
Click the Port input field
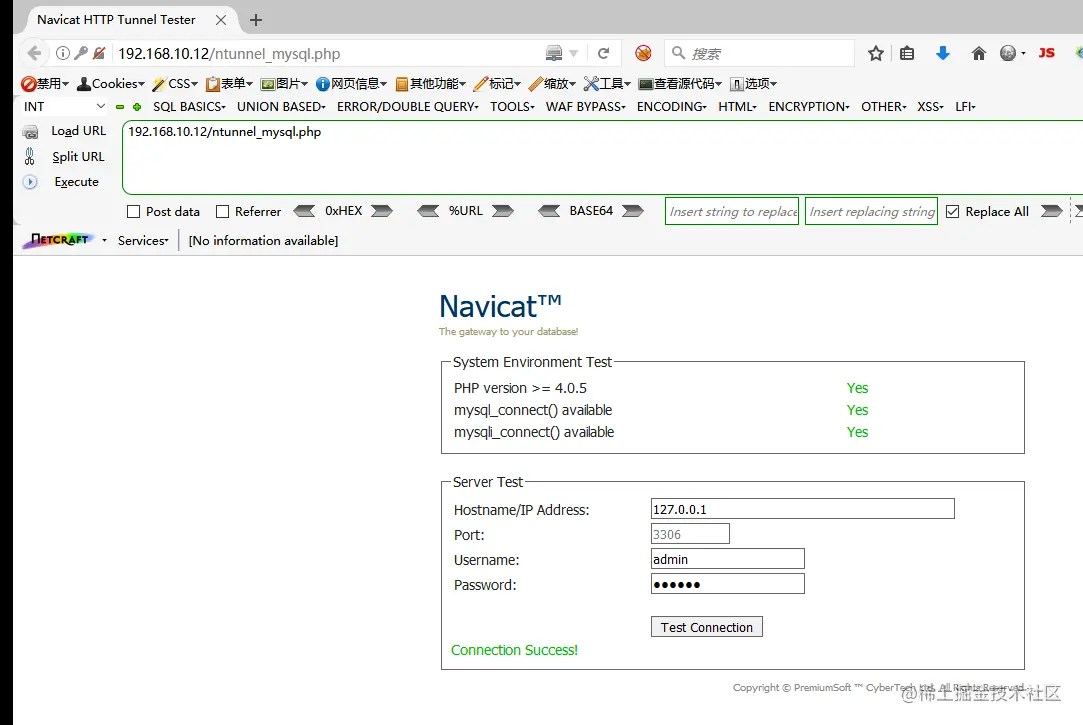tap(690, 534)
